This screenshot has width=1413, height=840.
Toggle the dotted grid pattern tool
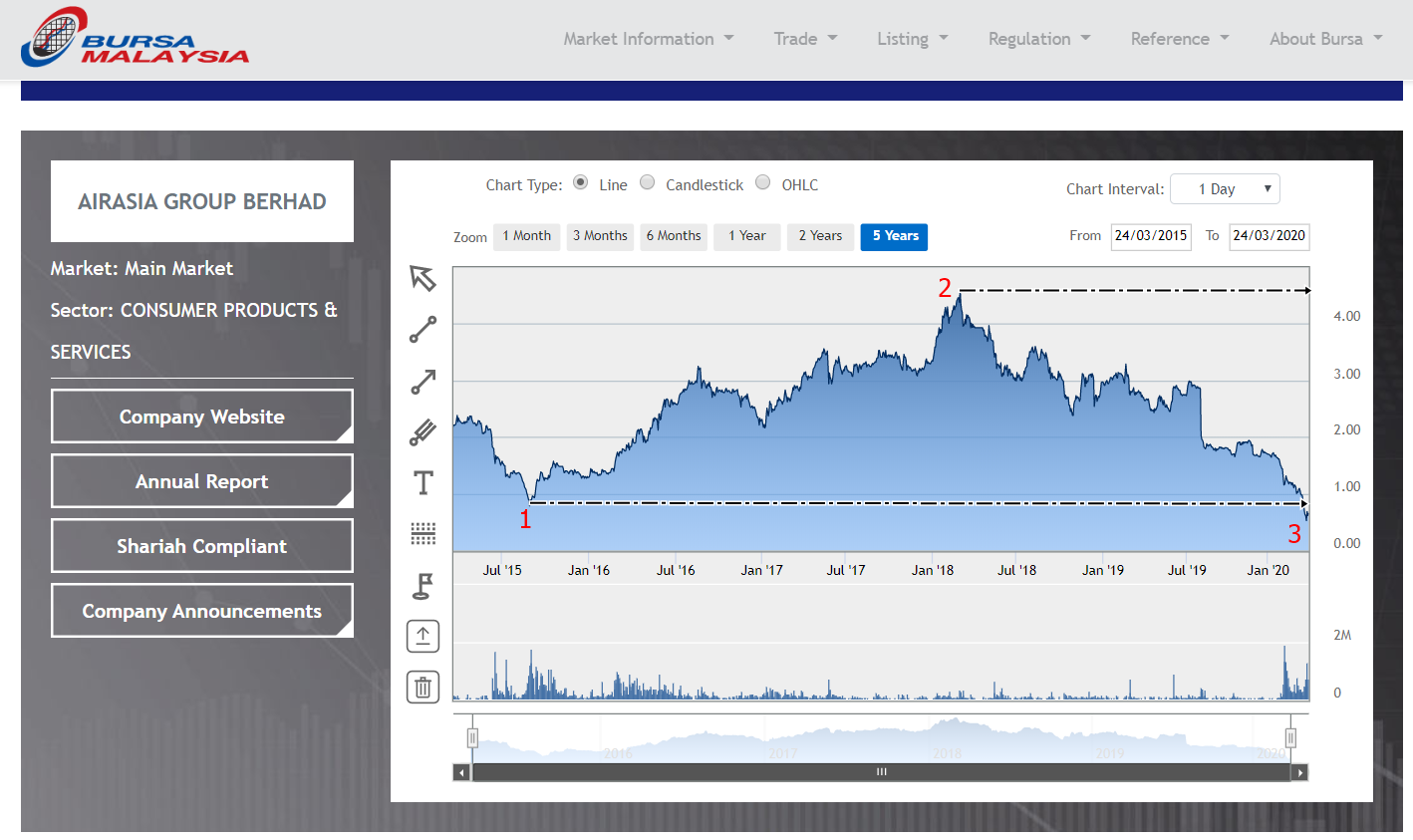click(423, 534)
